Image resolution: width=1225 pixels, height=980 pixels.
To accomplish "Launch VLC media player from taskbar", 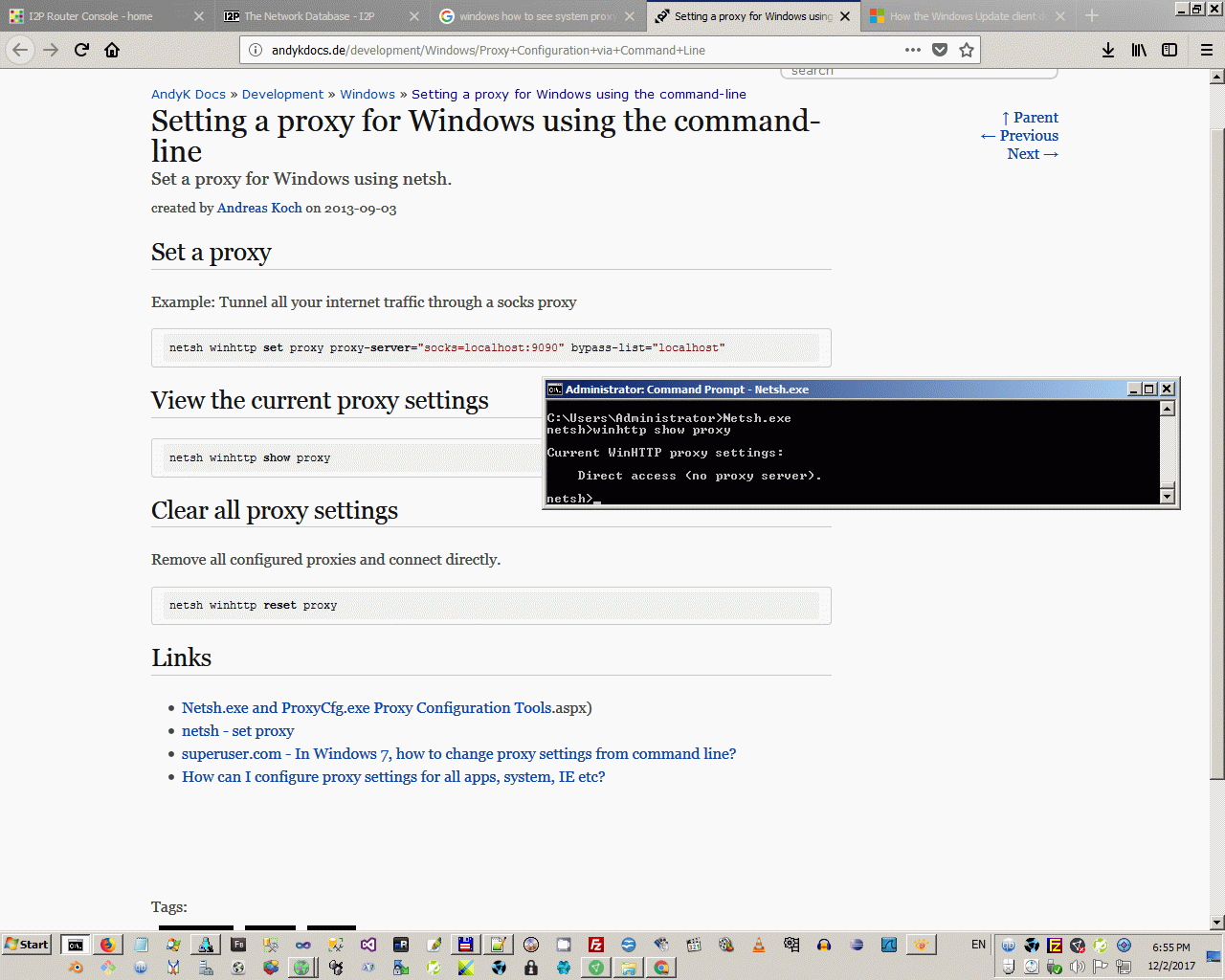I will (x=759, y=945).
